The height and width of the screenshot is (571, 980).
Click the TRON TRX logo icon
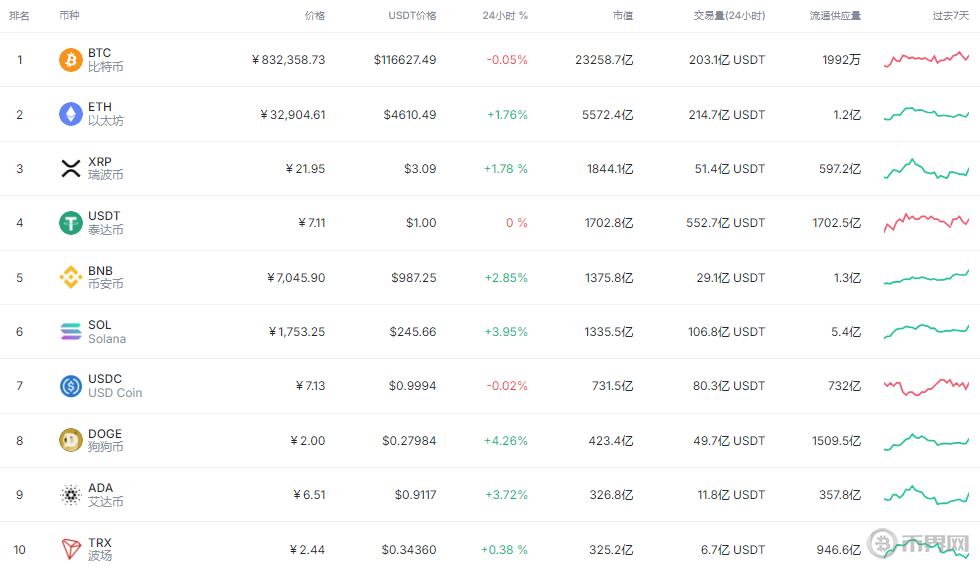point(70,549)
